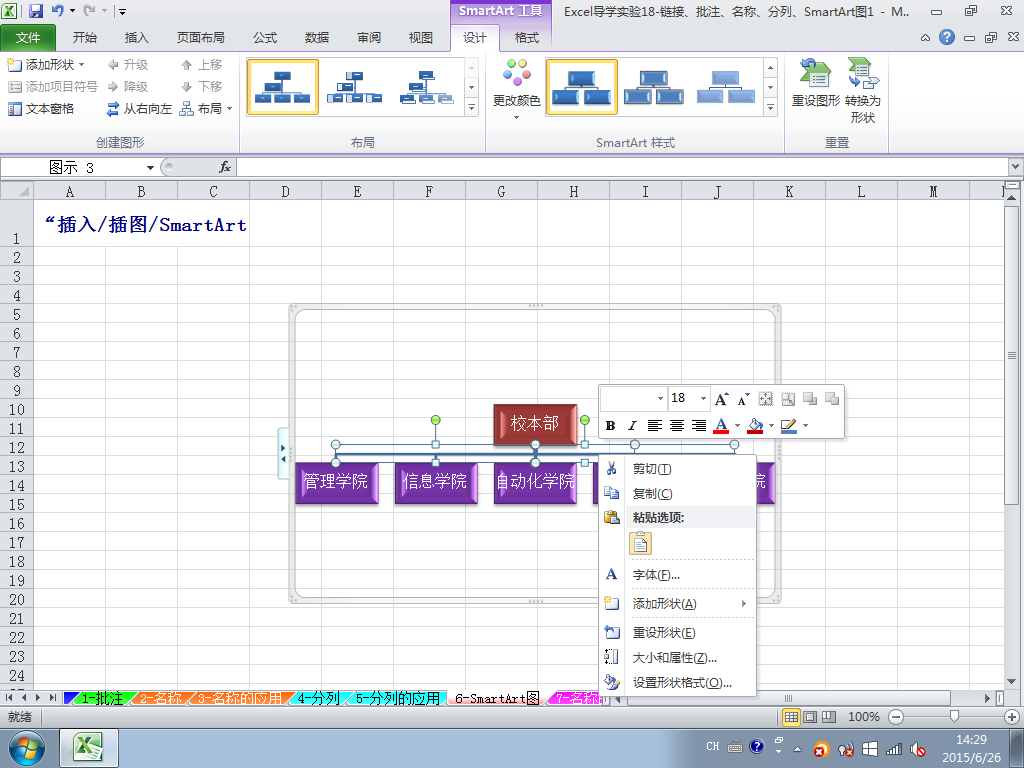Switch to sheet tab 5-分列的应用
The width and height of the screenshot is (1024, 768).
[x=397, y=698]
